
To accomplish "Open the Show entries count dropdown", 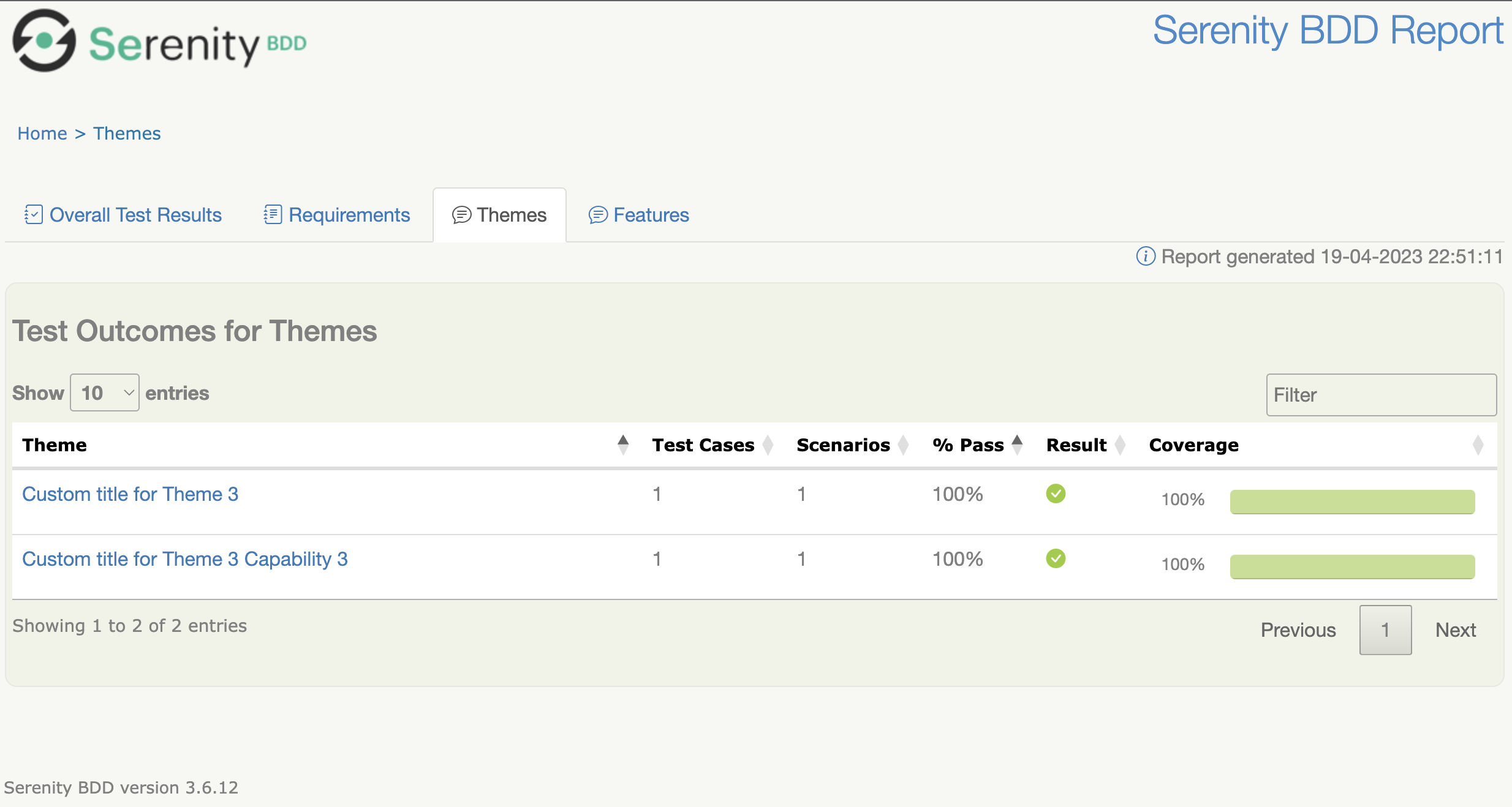I will coord(105,393).
